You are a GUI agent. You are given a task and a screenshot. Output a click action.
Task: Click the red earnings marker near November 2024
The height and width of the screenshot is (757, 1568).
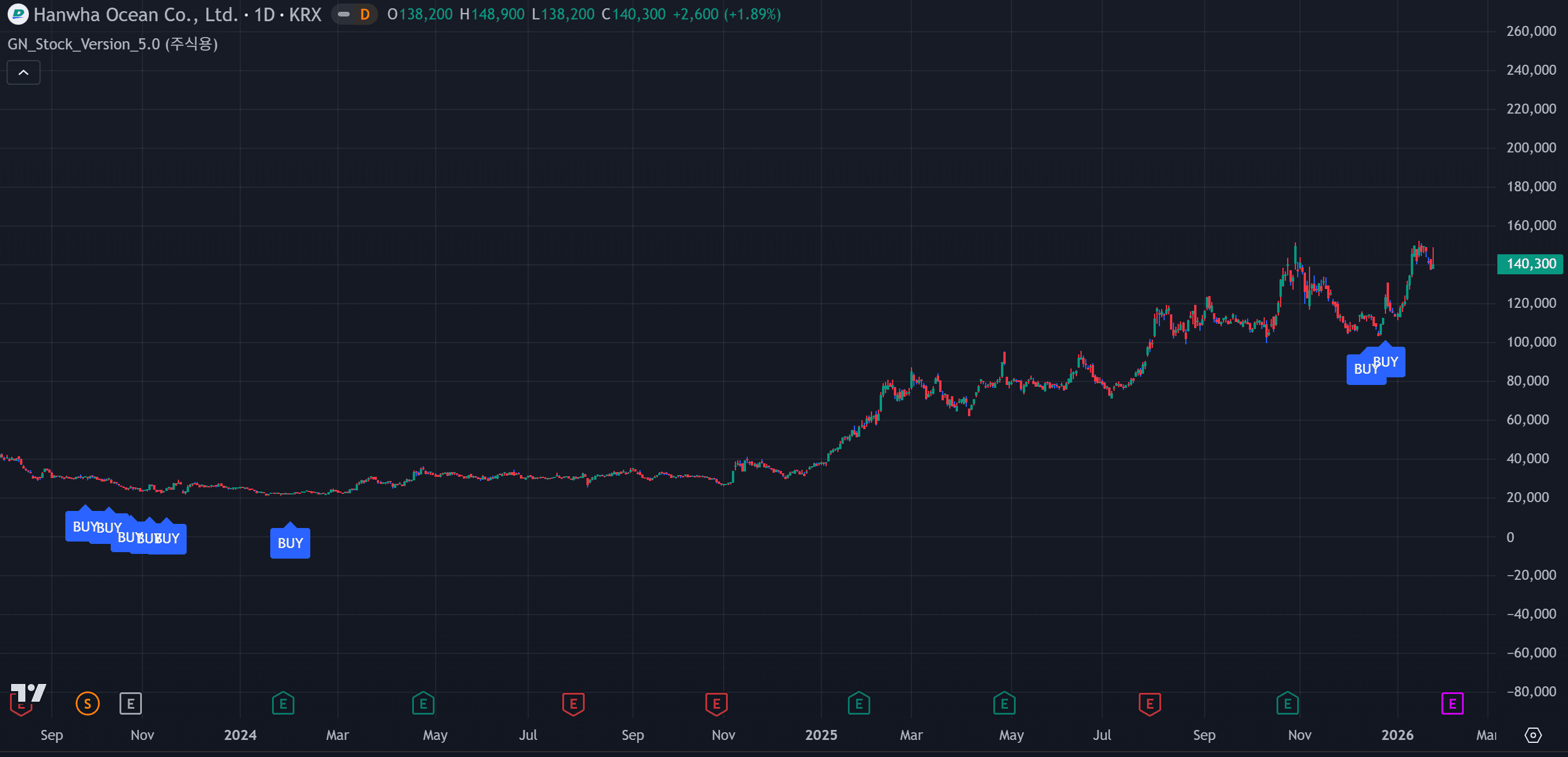[x=717, y=704]
